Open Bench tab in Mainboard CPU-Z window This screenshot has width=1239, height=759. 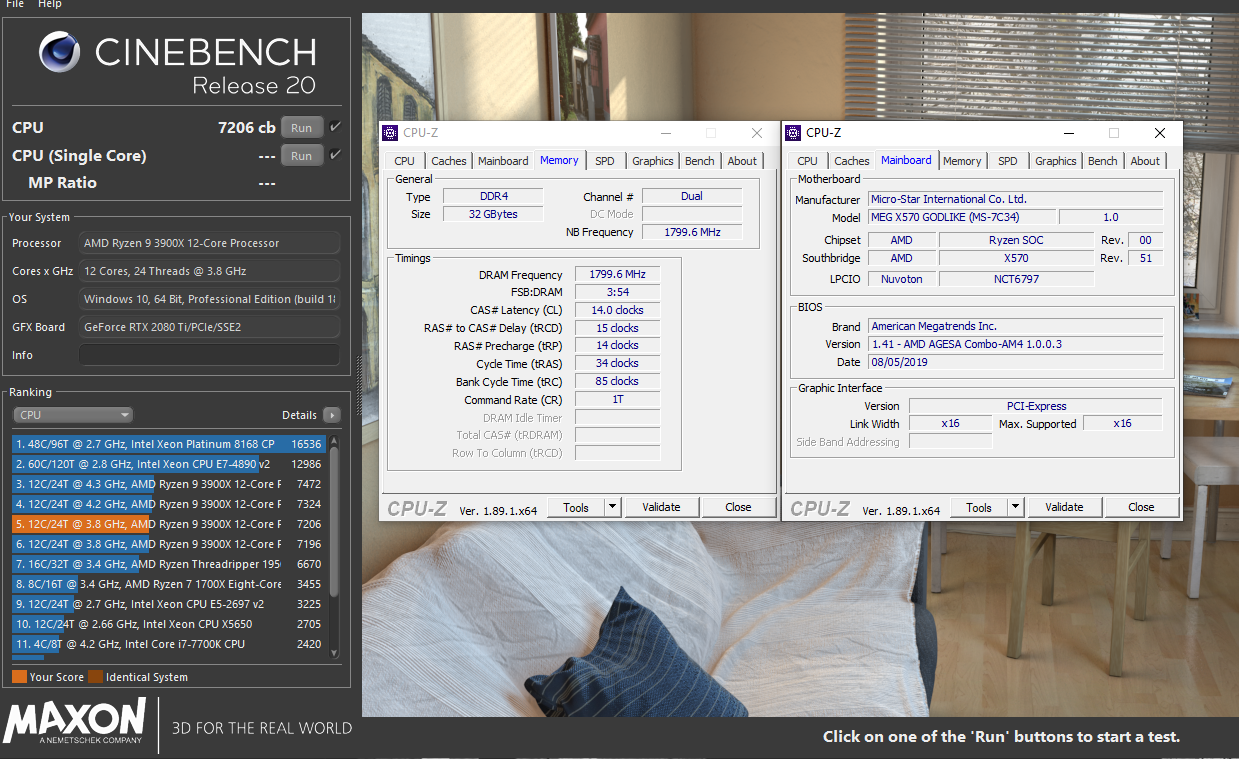(x=1103, y=161)
